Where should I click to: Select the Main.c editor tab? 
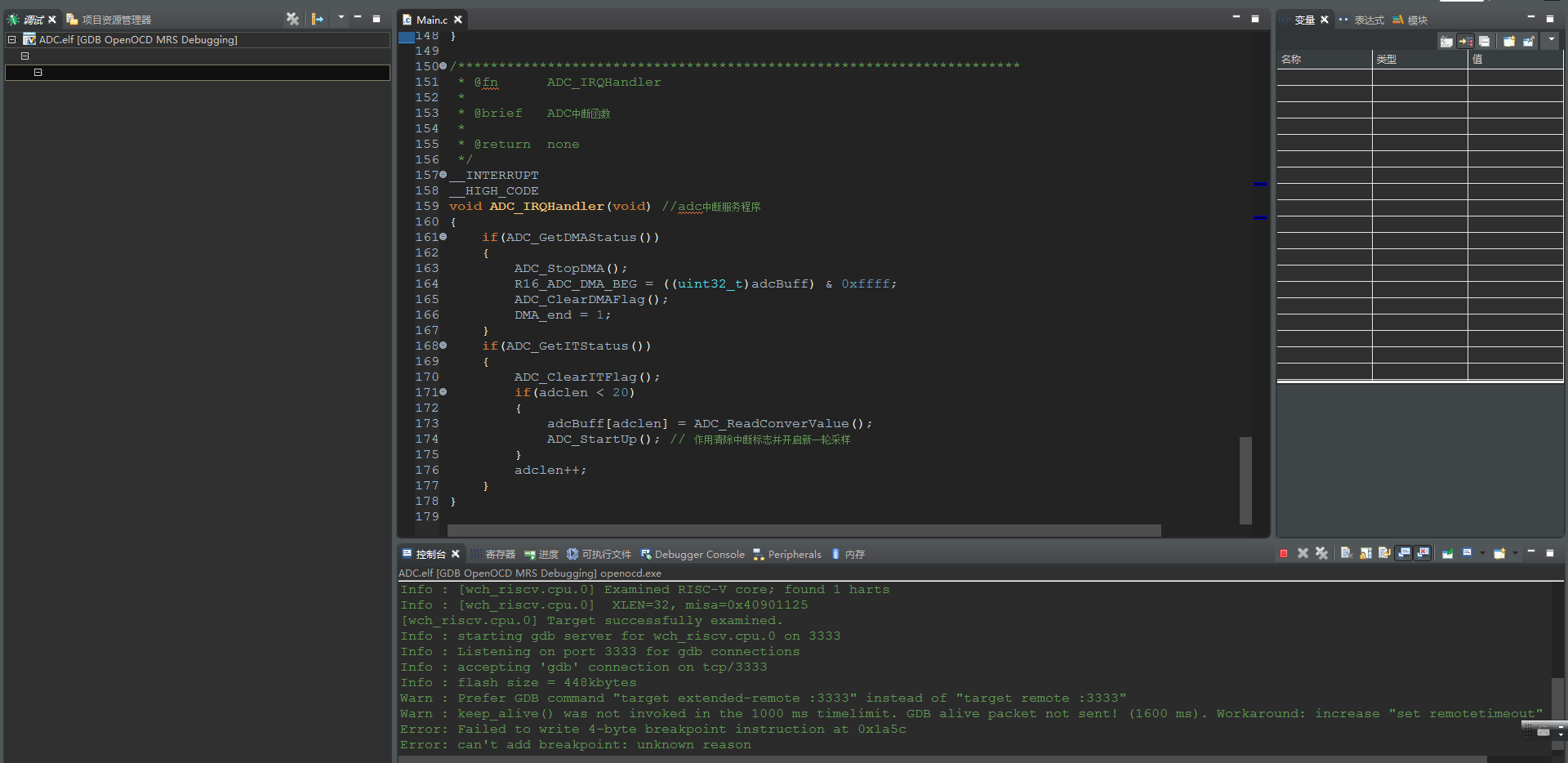point(431,20)
